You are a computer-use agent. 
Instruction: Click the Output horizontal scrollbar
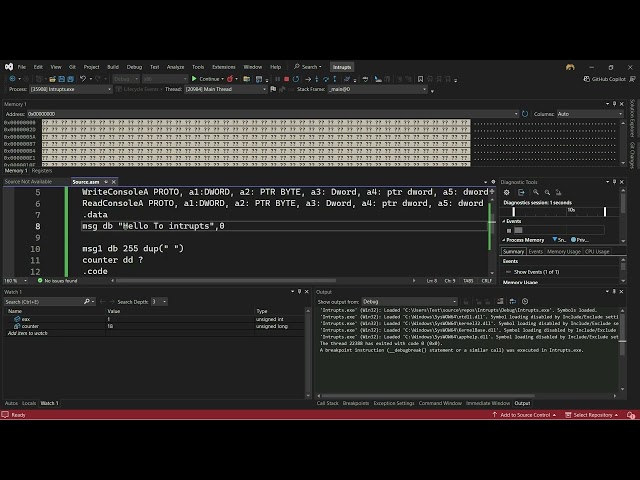[x=429, y=396]
